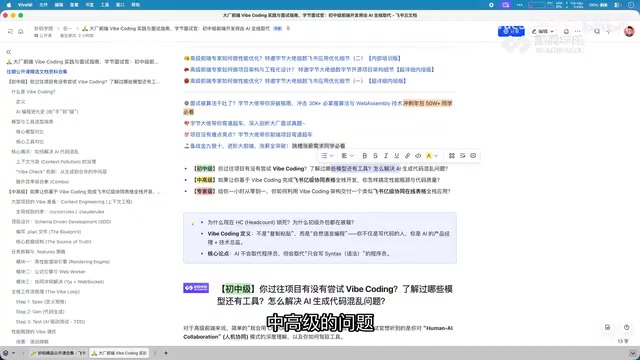Jump to 【中高级】 heading in outline

tap(84, 191)
